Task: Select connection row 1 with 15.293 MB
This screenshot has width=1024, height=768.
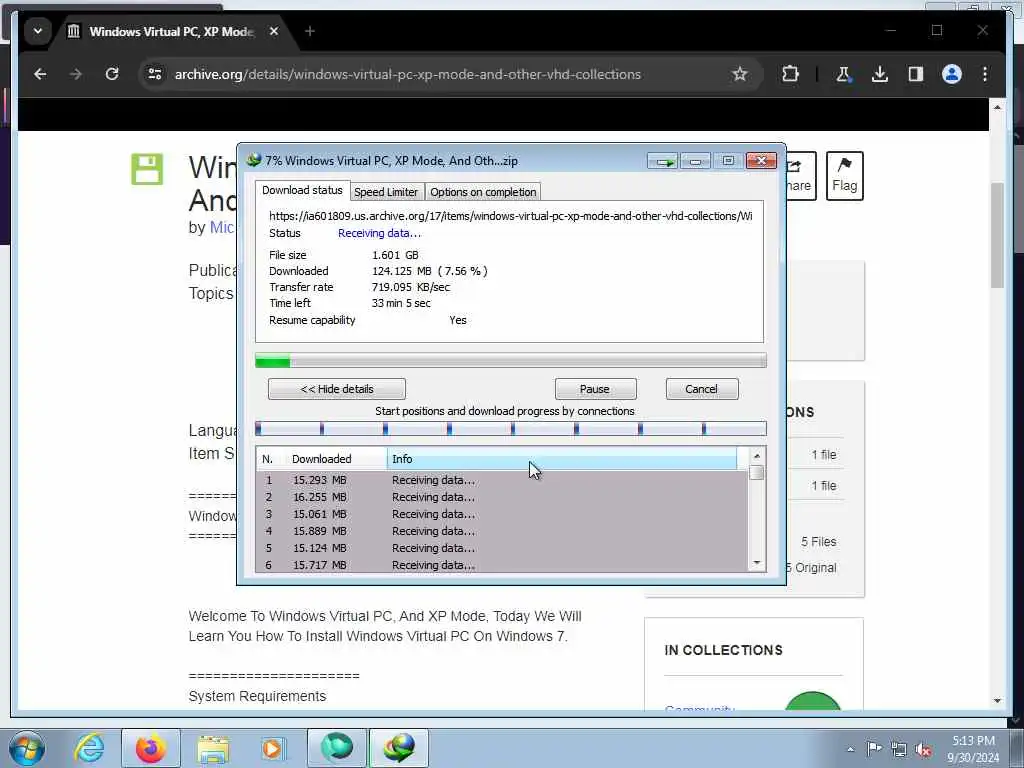Action: pyautogui.click(x=502, y=480)
